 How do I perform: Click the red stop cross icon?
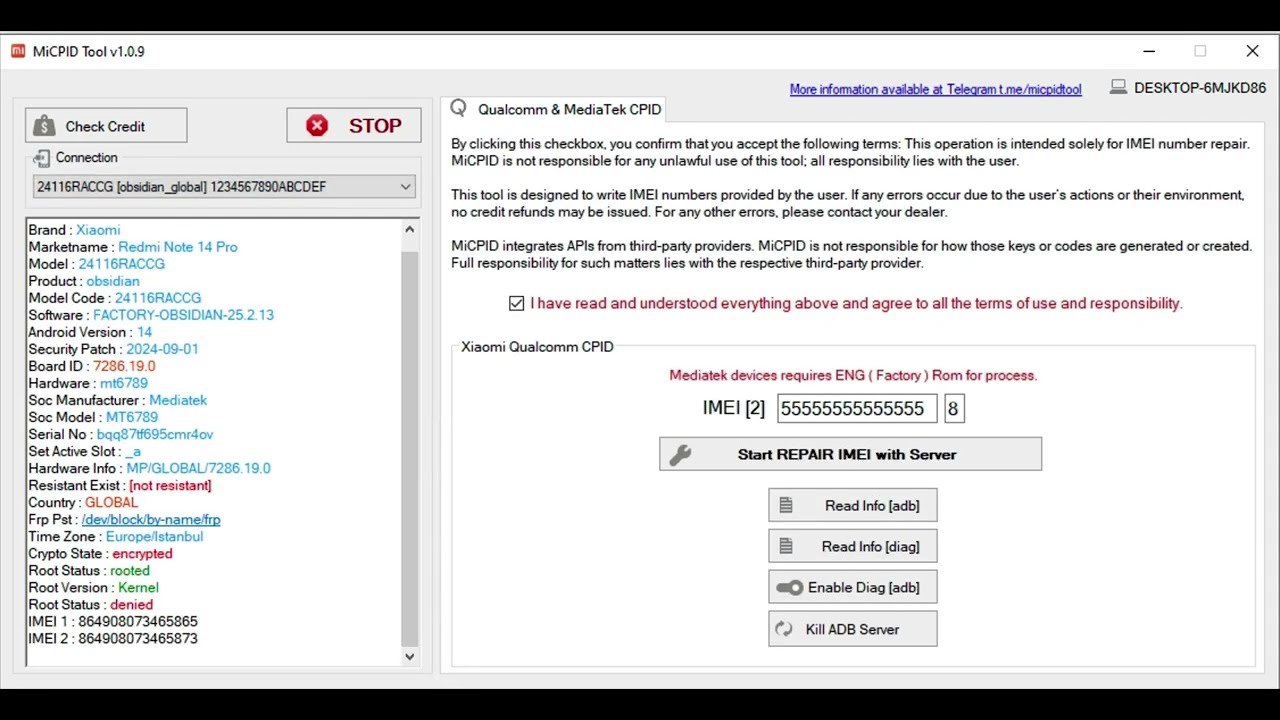click(317, 125)
